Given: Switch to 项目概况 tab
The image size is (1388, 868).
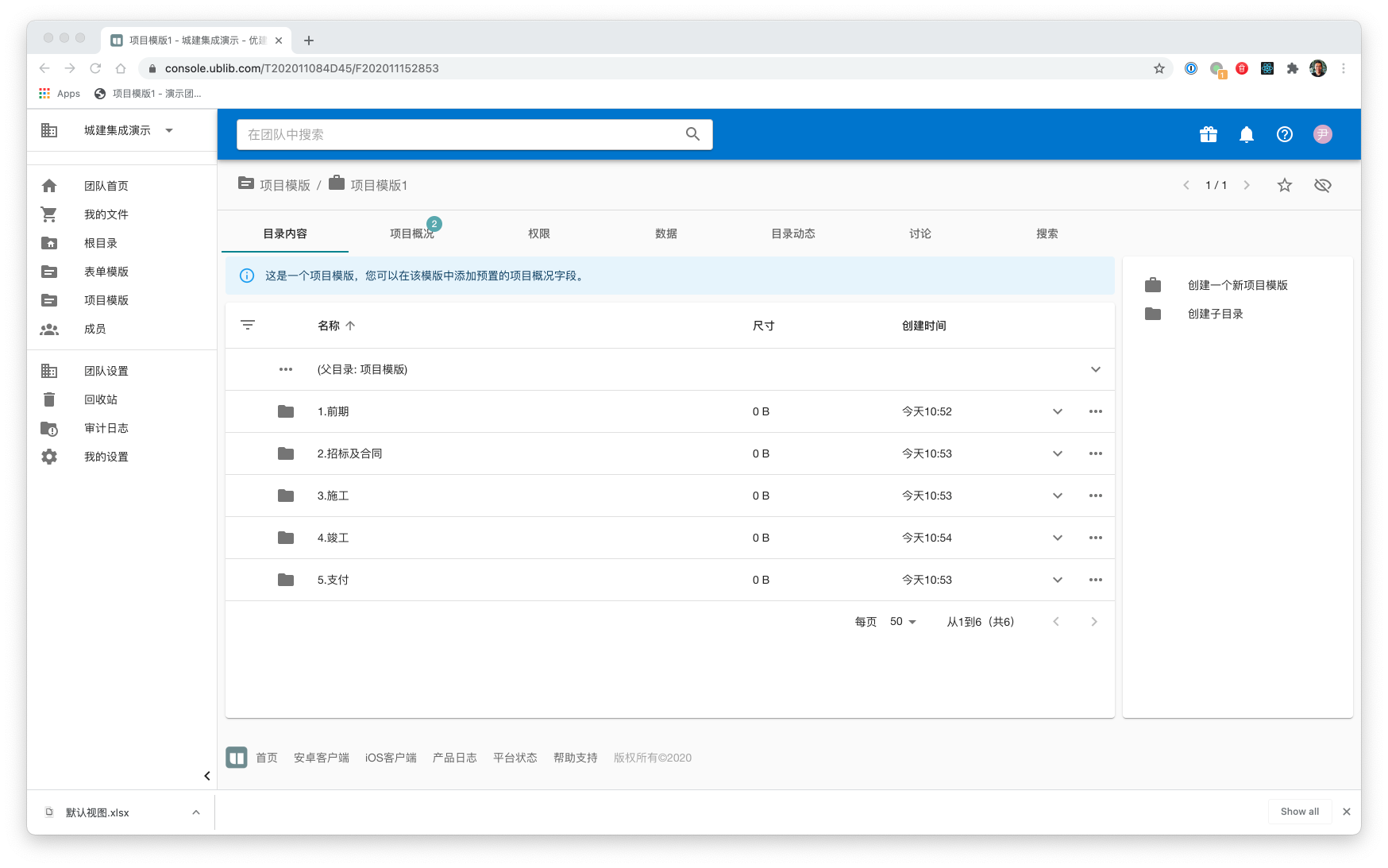Looking at the screenshot, I should coord(411,233).
